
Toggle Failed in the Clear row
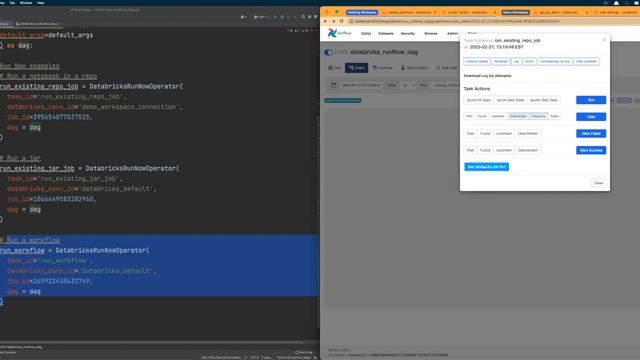click(554, 116)
